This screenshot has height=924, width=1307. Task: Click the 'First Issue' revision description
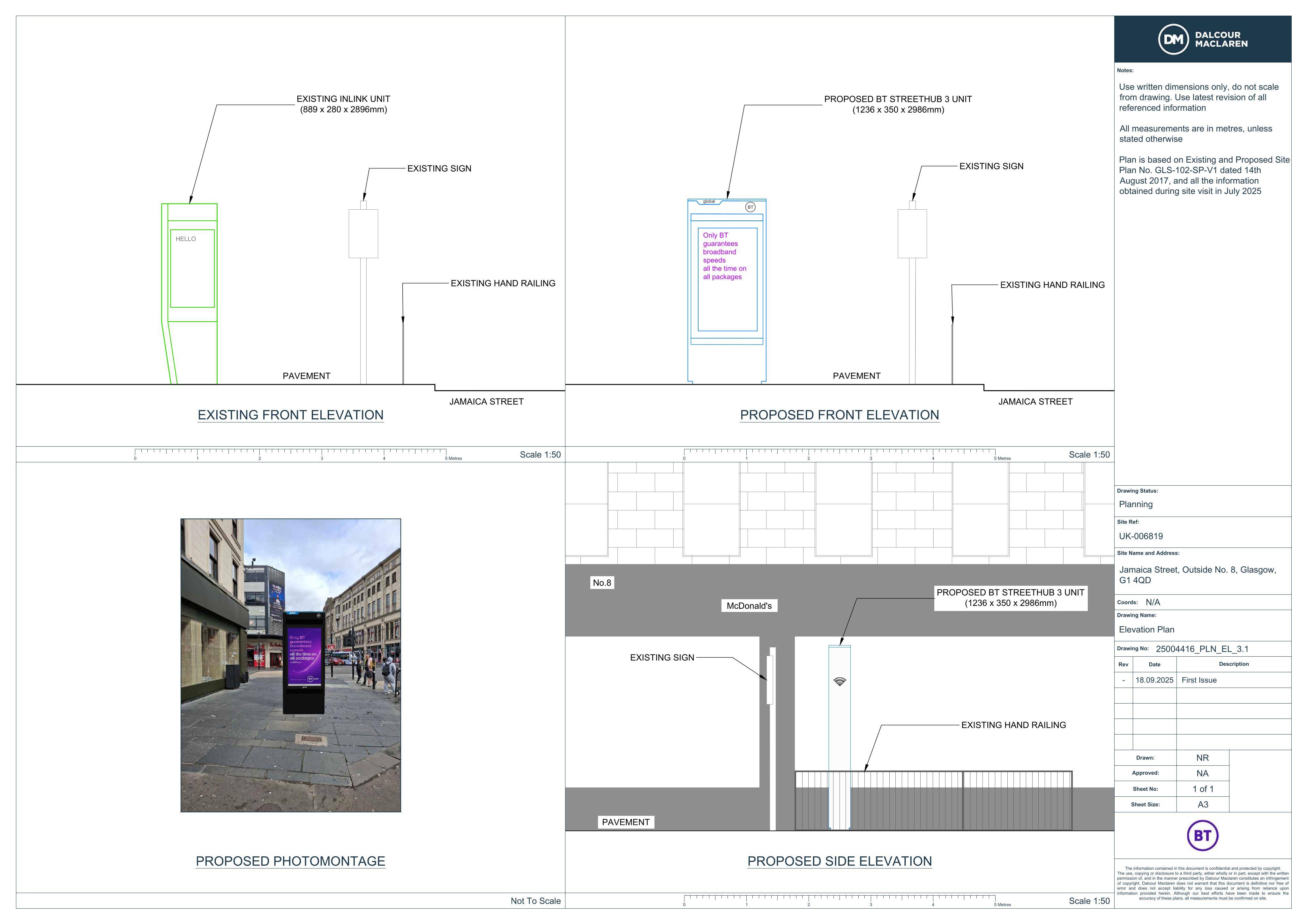1199,680
